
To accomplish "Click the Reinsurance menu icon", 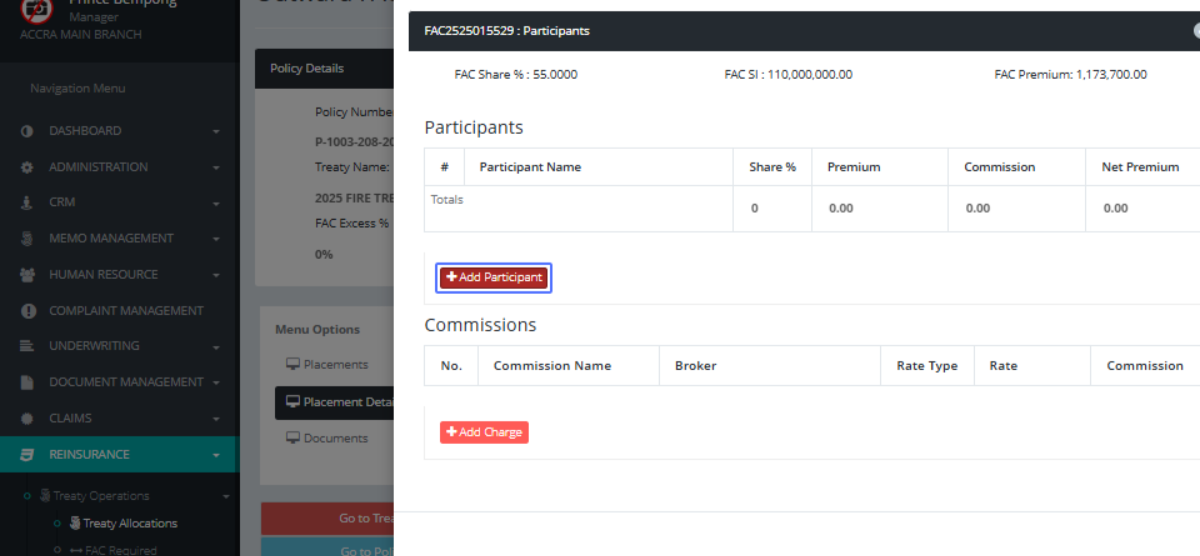I will (x=27, y=454).
